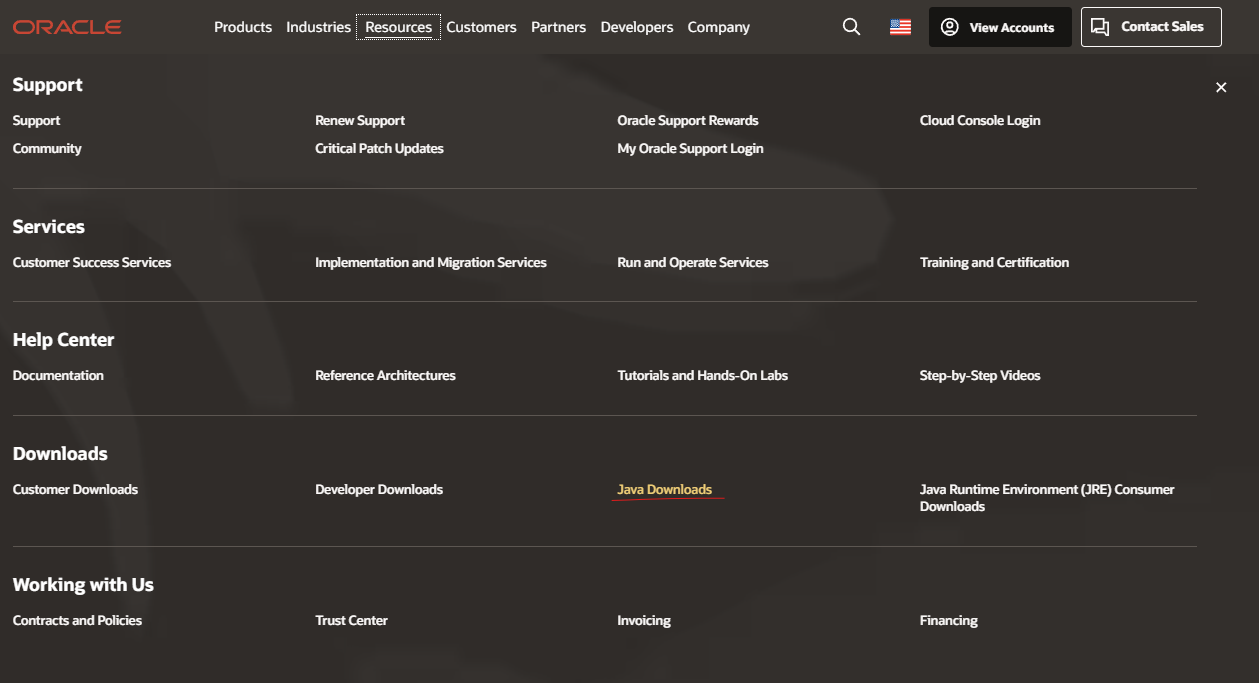Open the Partners menu
Viewport: 1259px width, 683px height.
point(559,27)
